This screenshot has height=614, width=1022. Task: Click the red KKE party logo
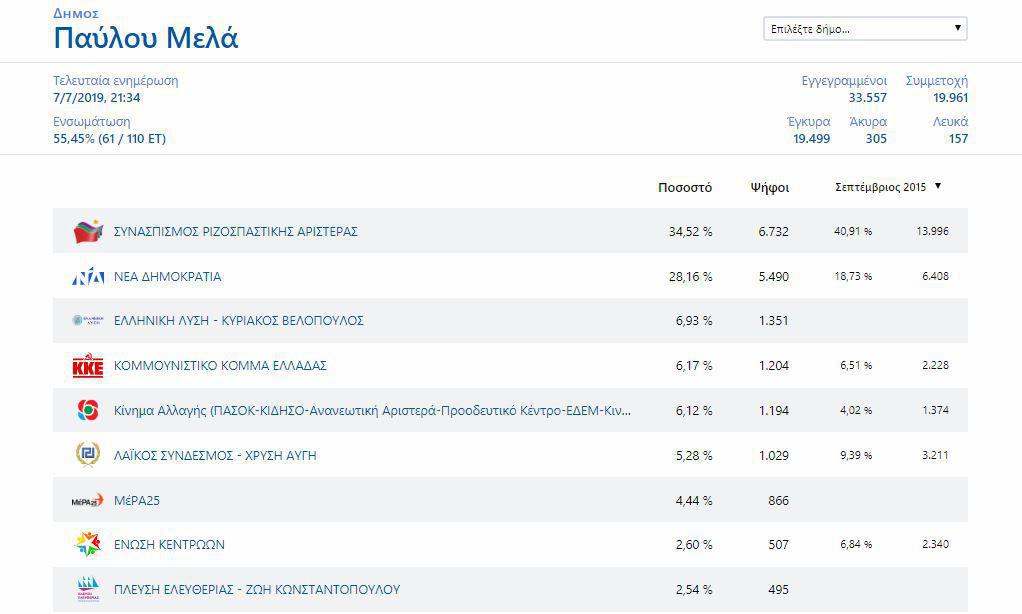[x=88, y=366]
